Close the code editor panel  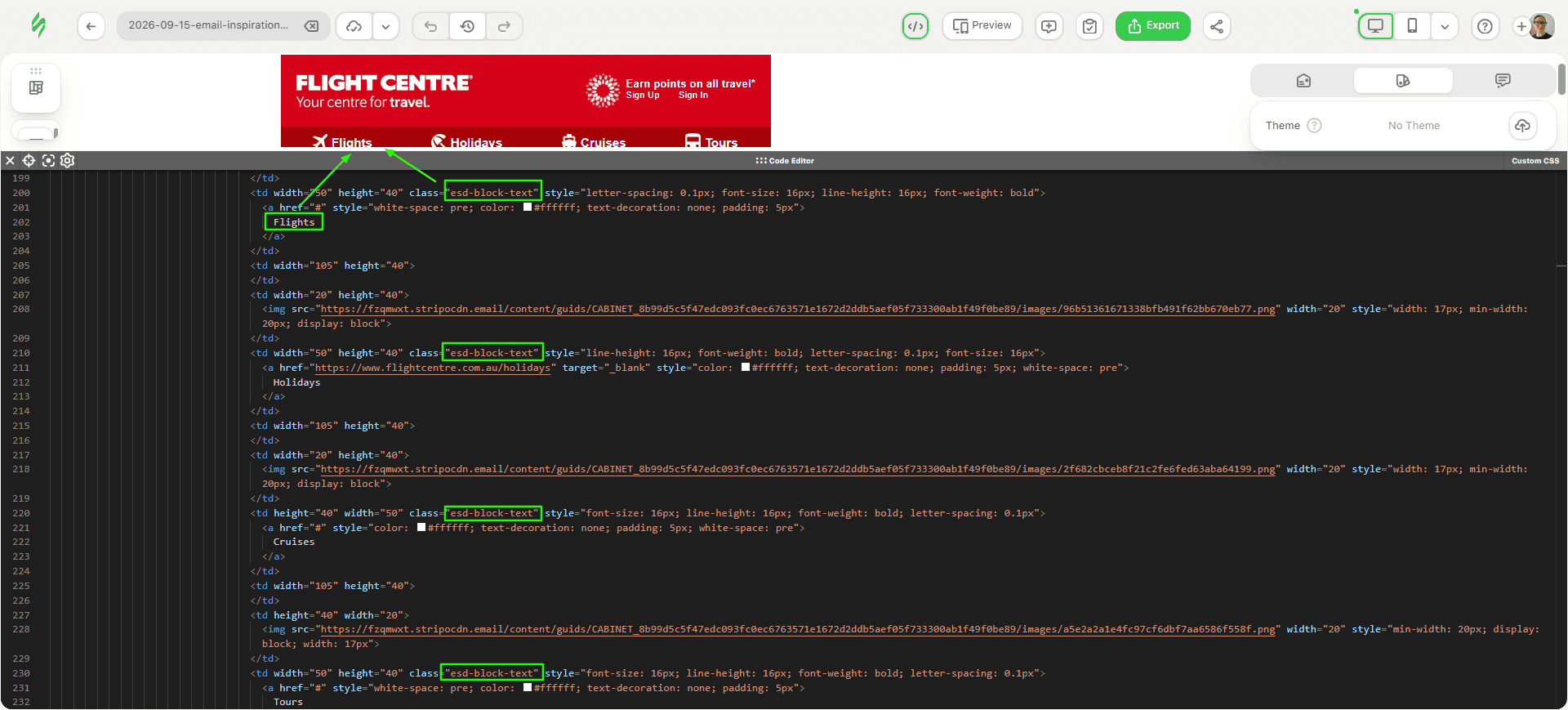click(x=11, y=160)
